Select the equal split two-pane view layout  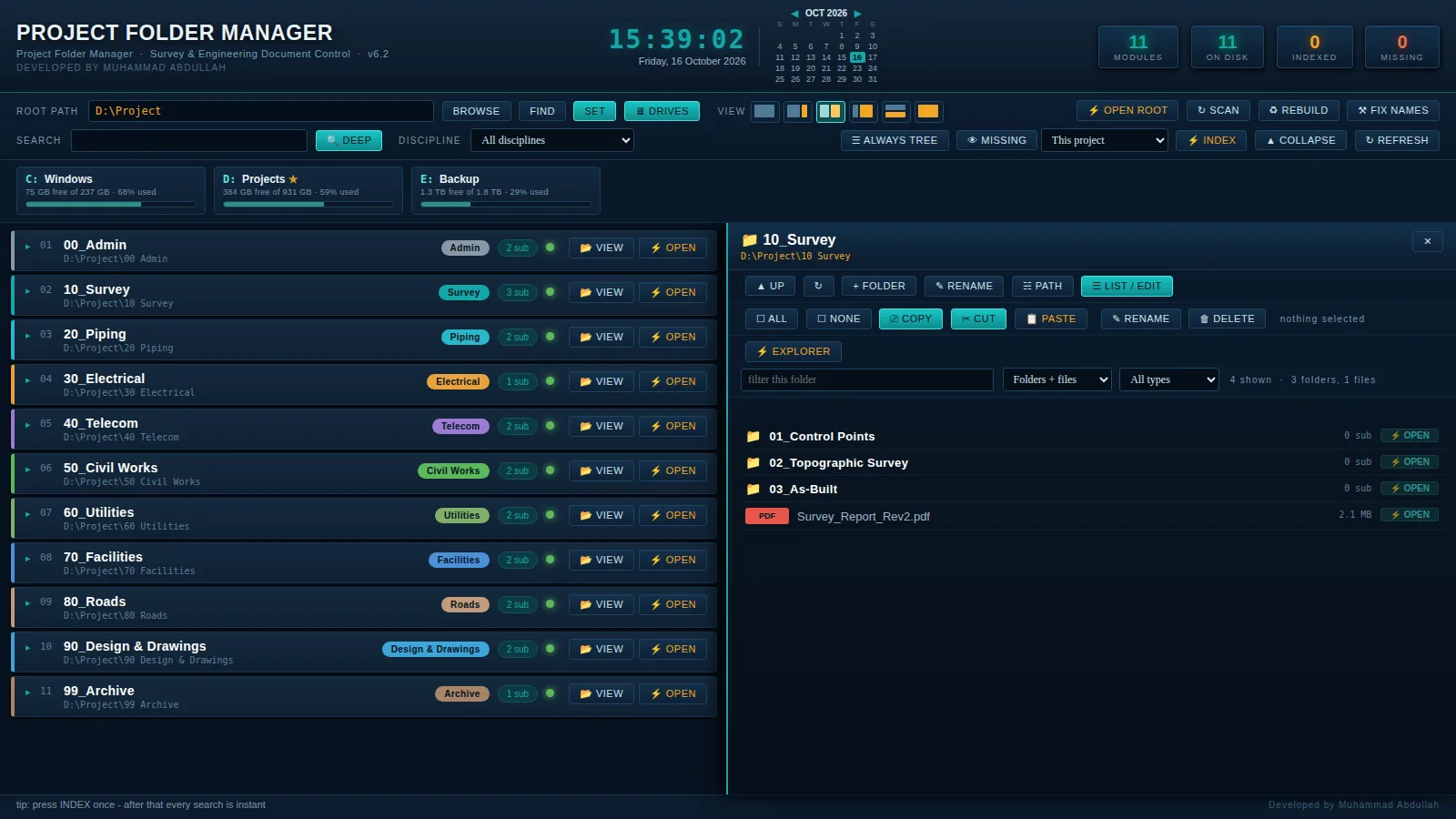coord(830,111)
